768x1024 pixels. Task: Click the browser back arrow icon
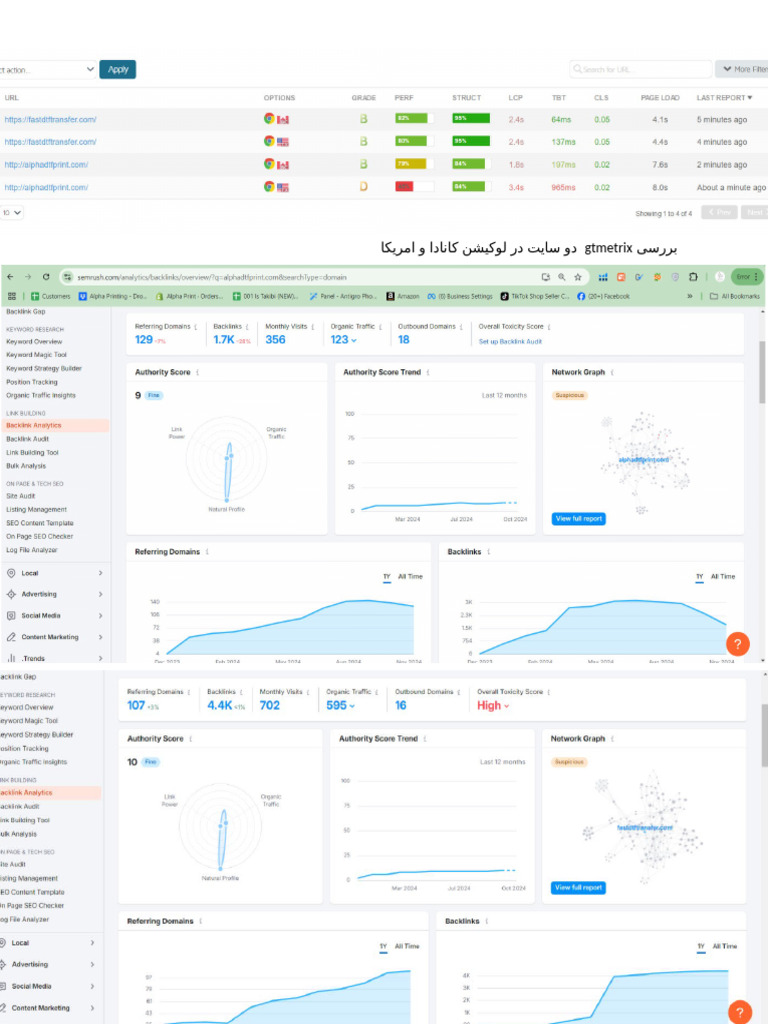10,277
